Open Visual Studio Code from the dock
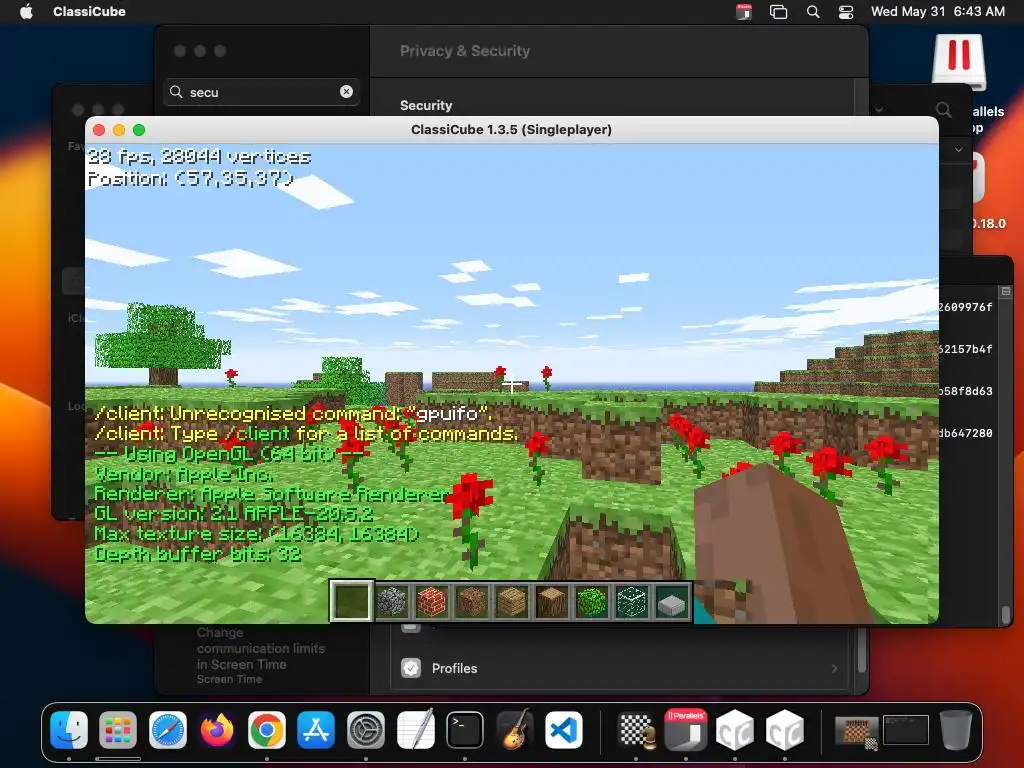 [x=564, y=729]
